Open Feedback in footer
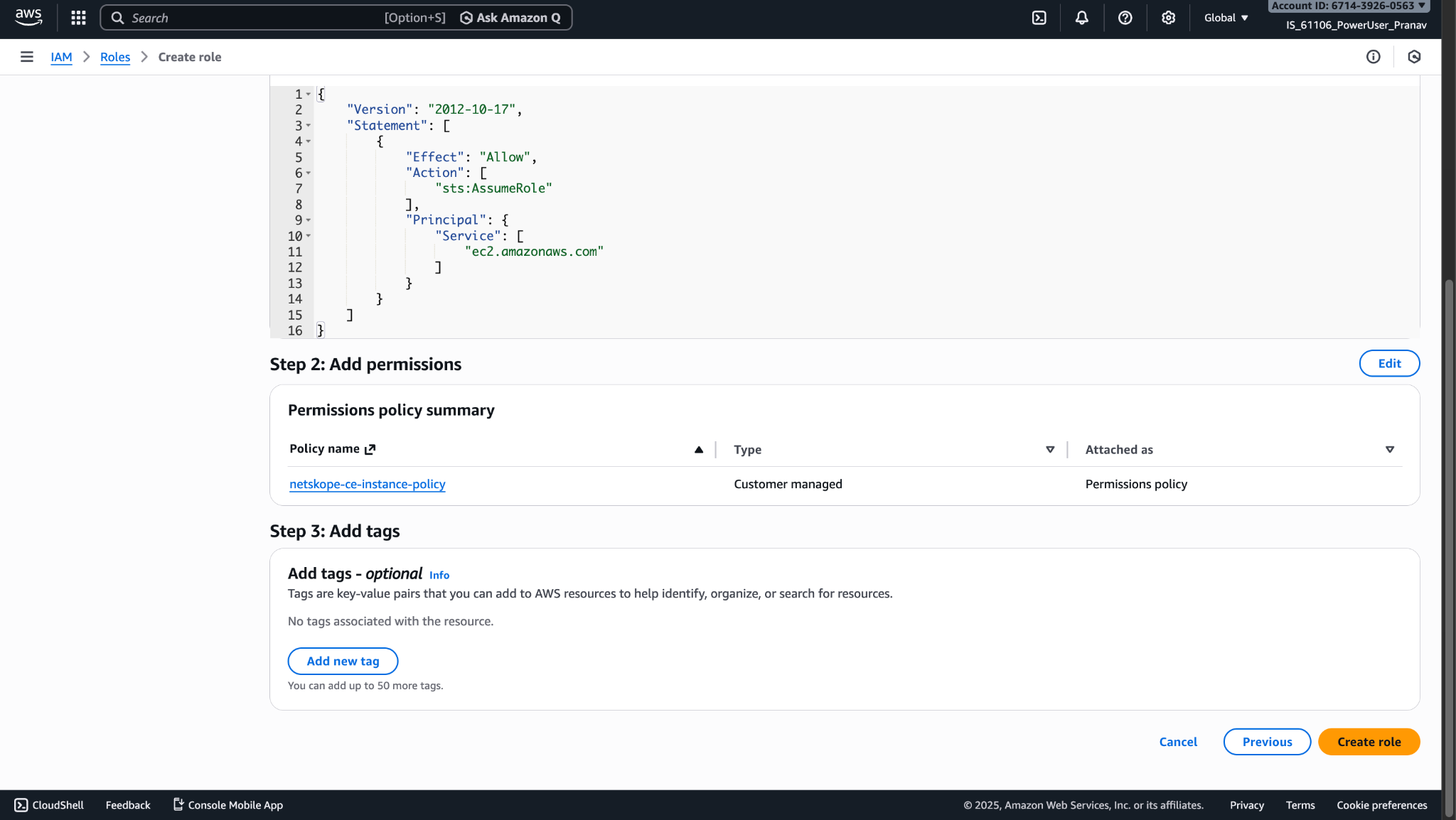The image size is (1456, 820). [128, 805]
